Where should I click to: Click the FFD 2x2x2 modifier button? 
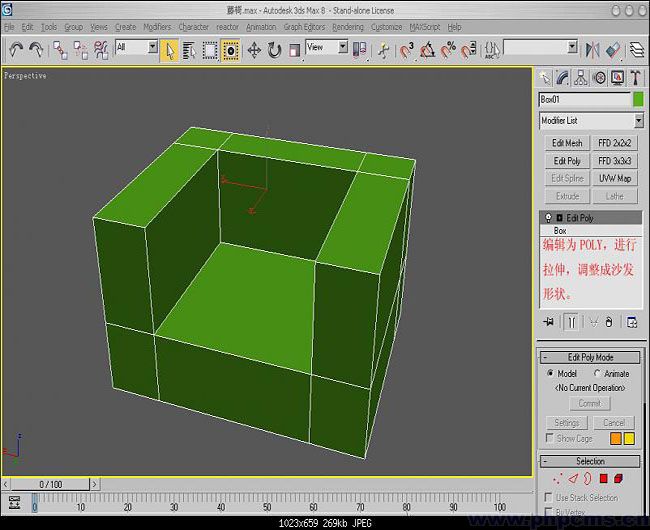(x=615, y=143)
